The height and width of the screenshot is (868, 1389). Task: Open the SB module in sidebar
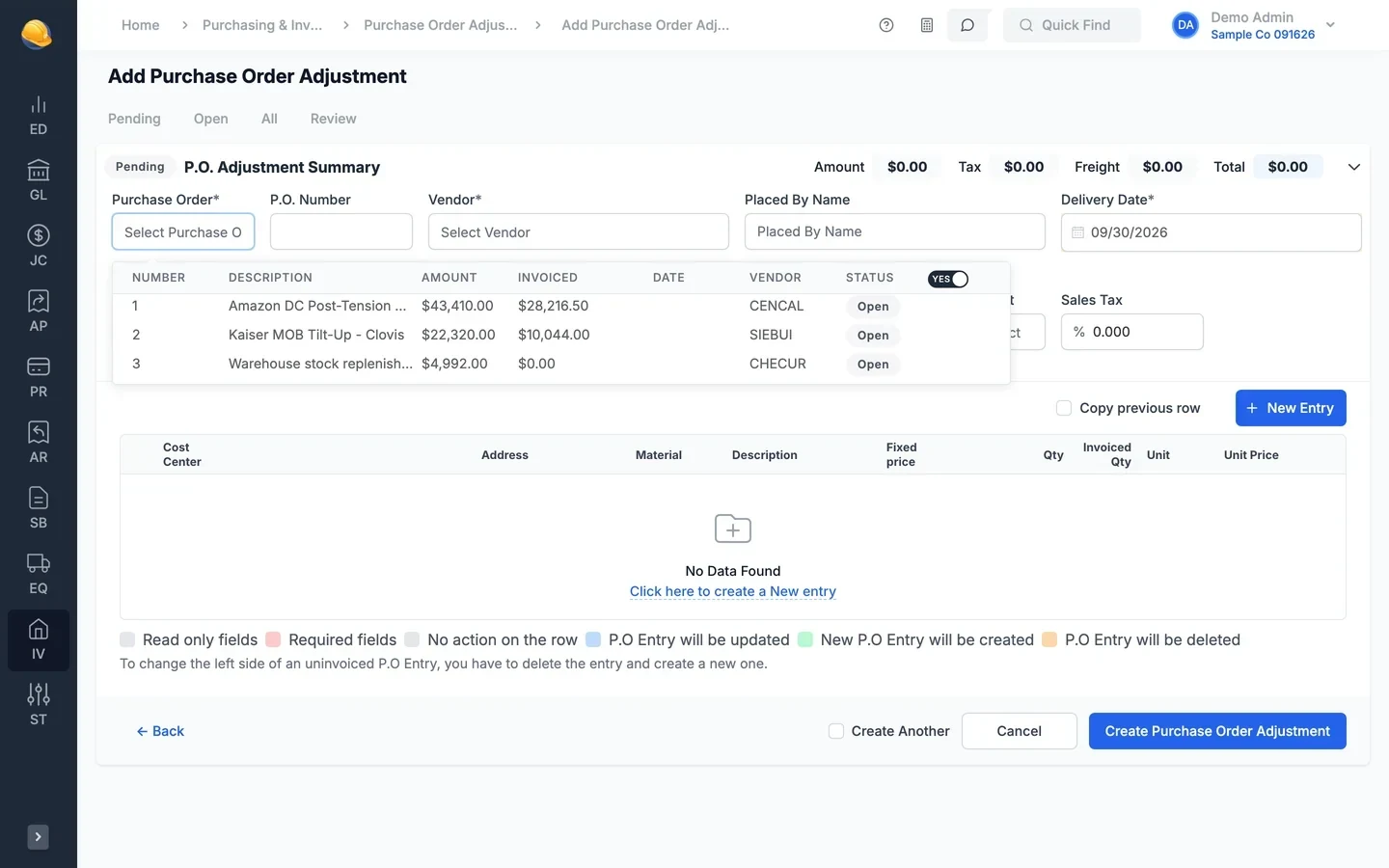[x=39, y=509]
